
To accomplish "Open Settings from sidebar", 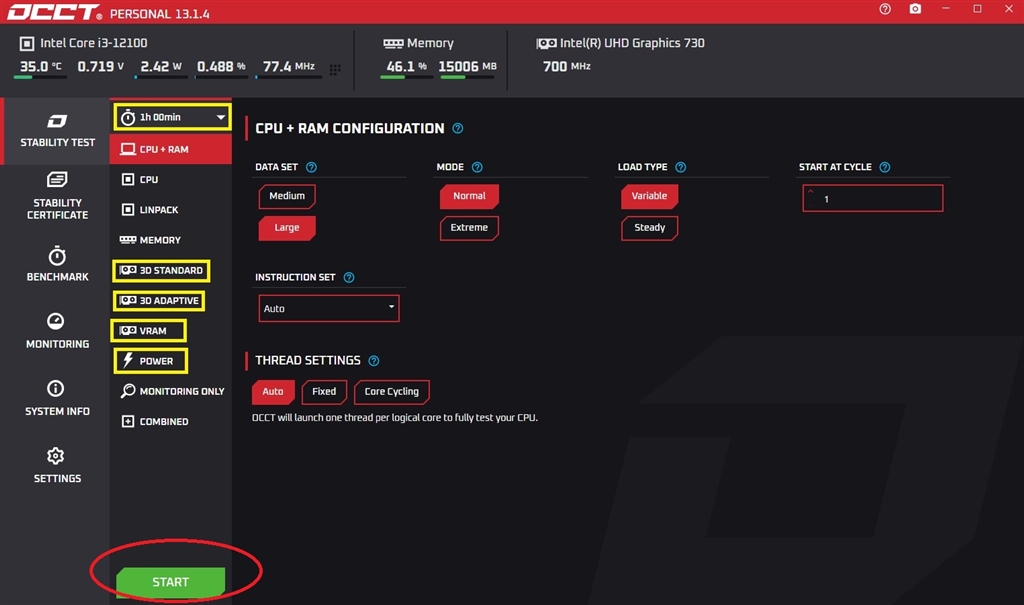I will 57,465.
